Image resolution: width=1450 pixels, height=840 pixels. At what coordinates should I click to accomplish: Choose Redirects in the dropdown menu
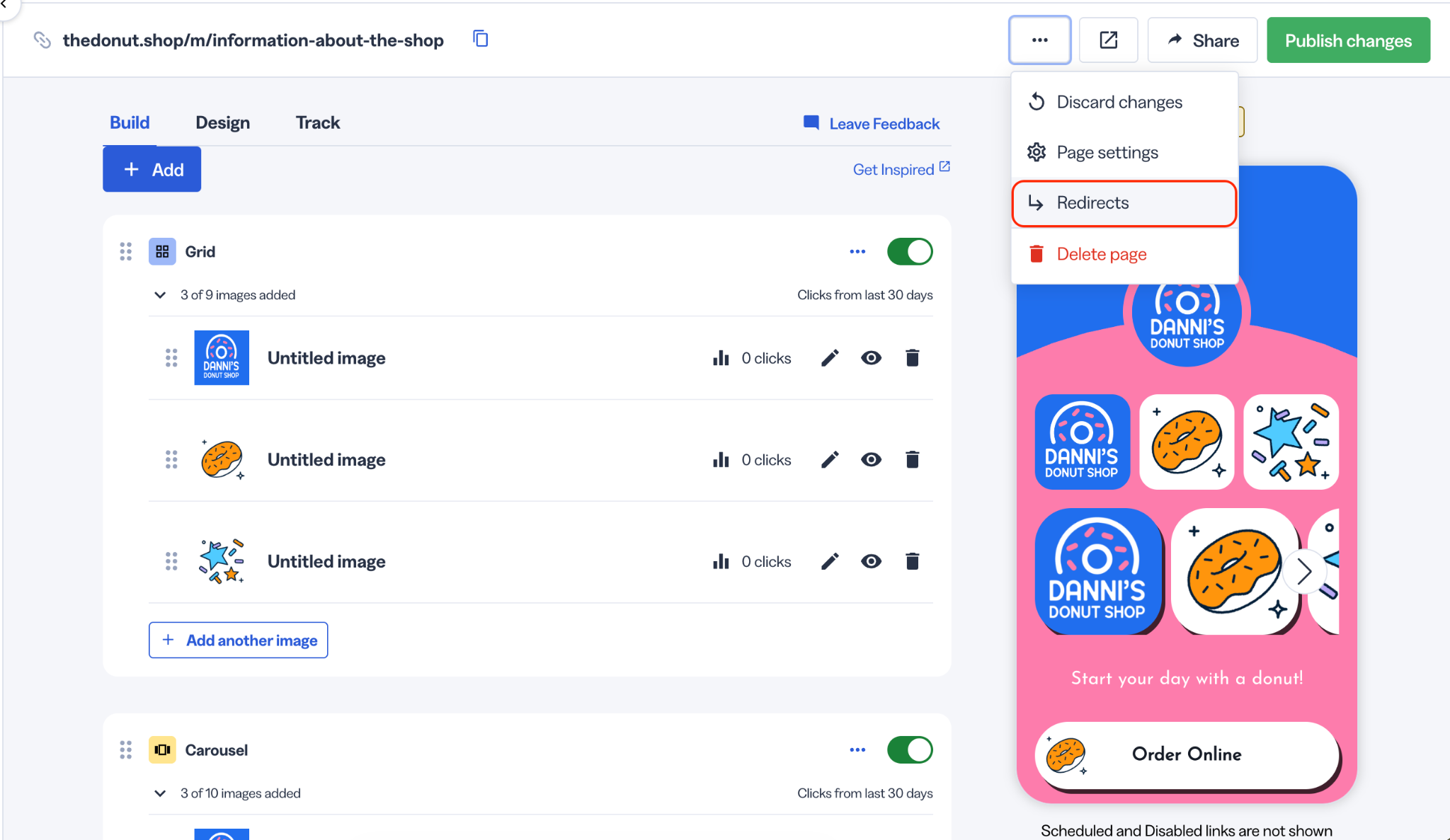pyautogui.click(x=1124, y=203)
